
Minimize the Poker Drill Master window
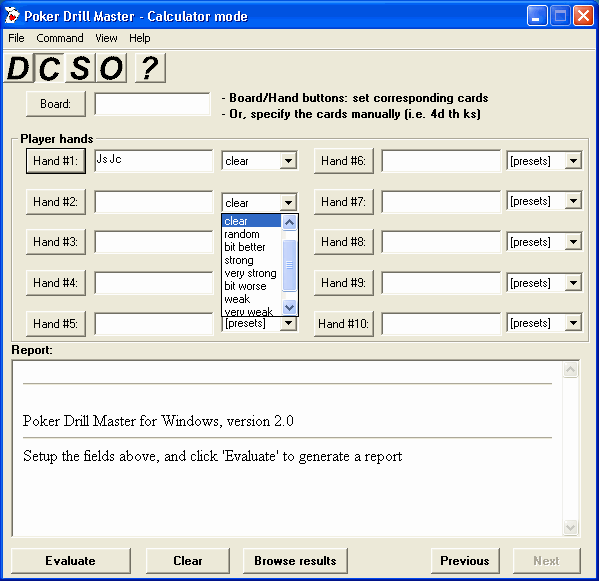pos(537,16)
